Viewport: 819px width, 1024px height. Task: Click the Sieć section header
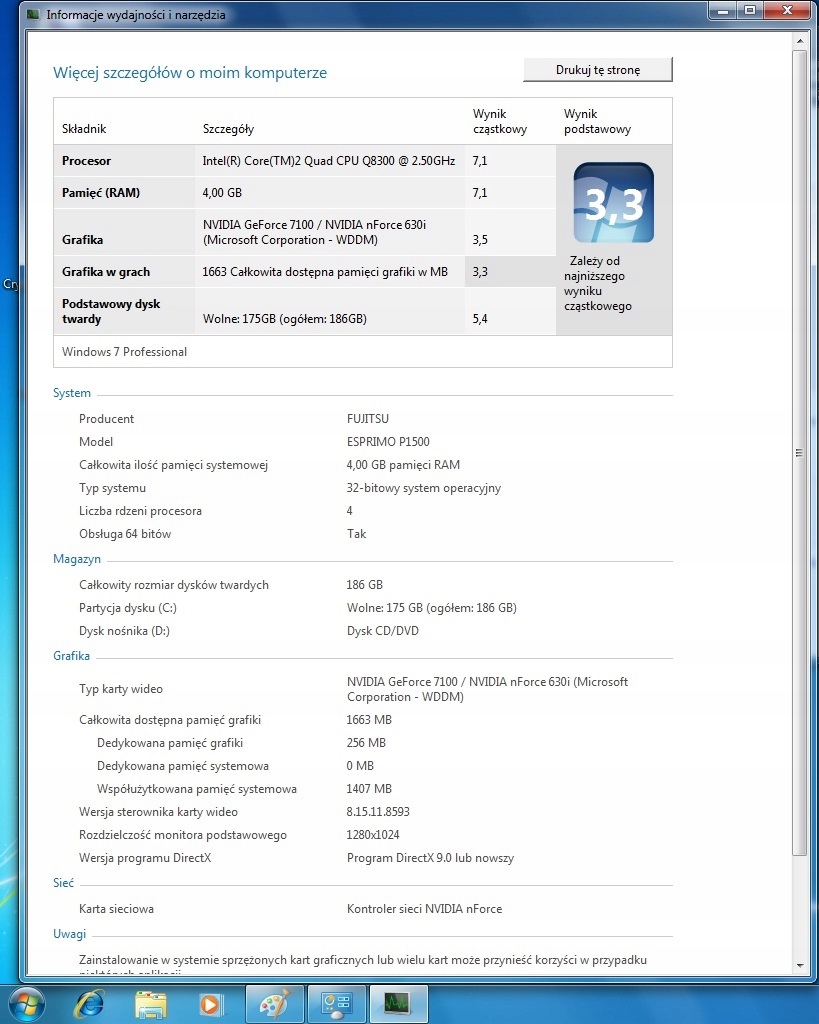coord(63,882)
